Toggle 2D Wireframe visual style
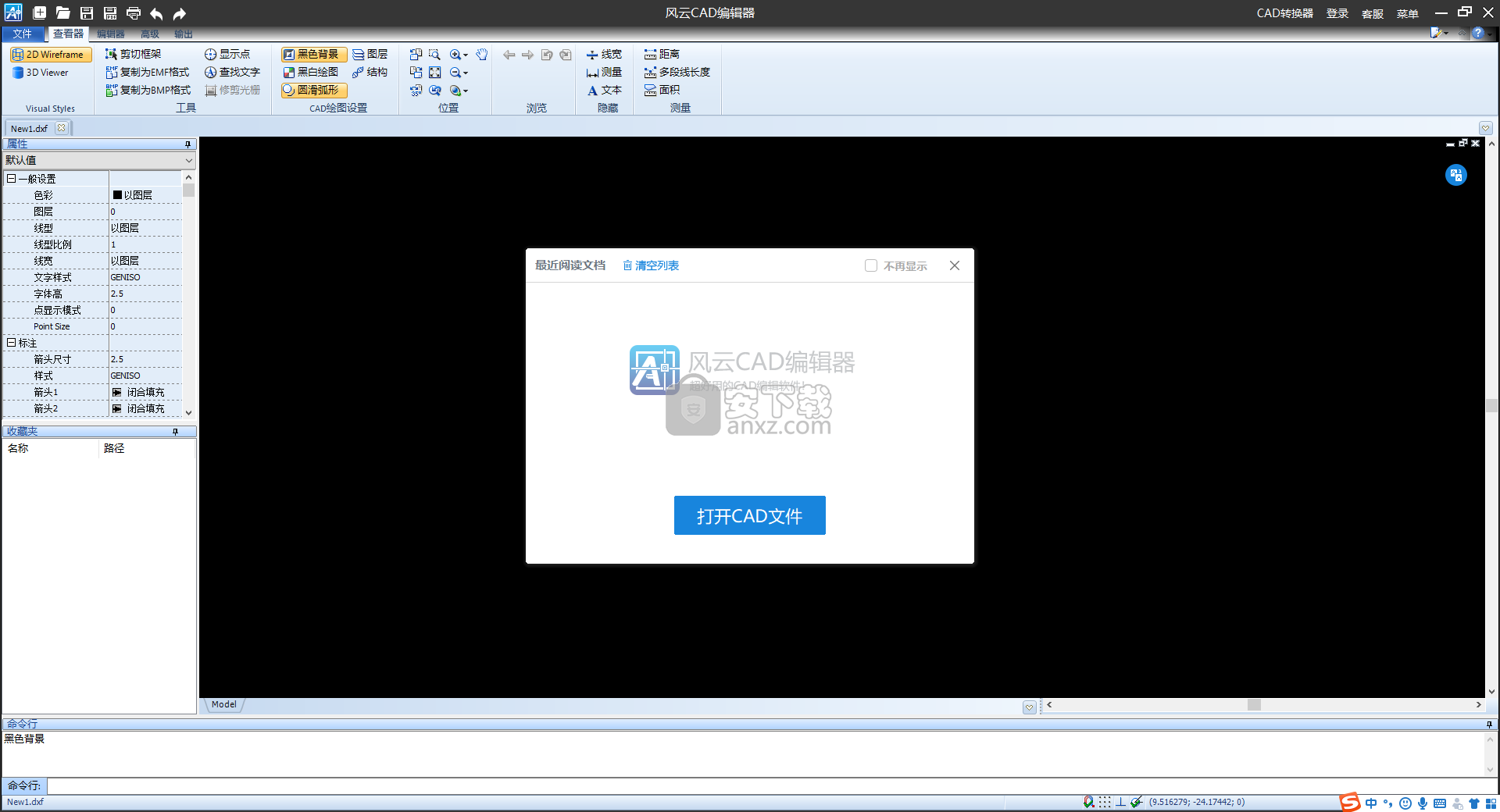Screen dimensions: 1500x812 click(x=51, y=54)
